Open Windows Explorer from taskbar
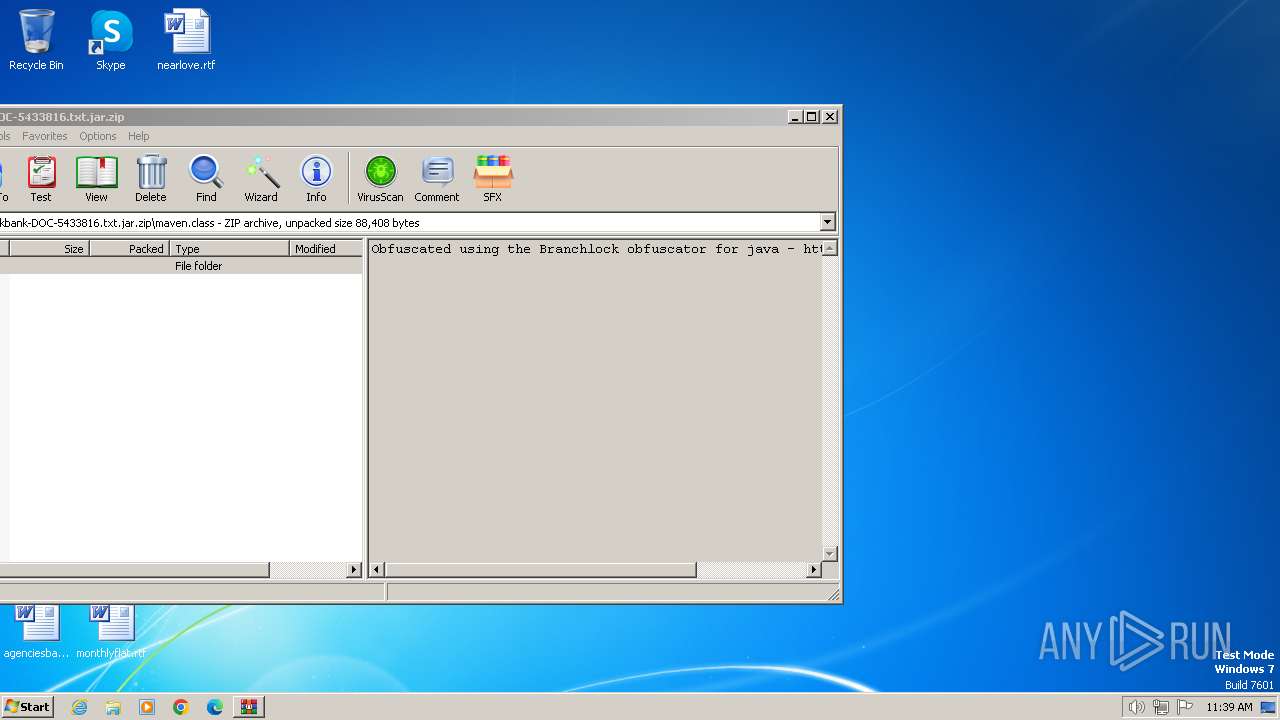1280x720 pixels. pos(113,707)
